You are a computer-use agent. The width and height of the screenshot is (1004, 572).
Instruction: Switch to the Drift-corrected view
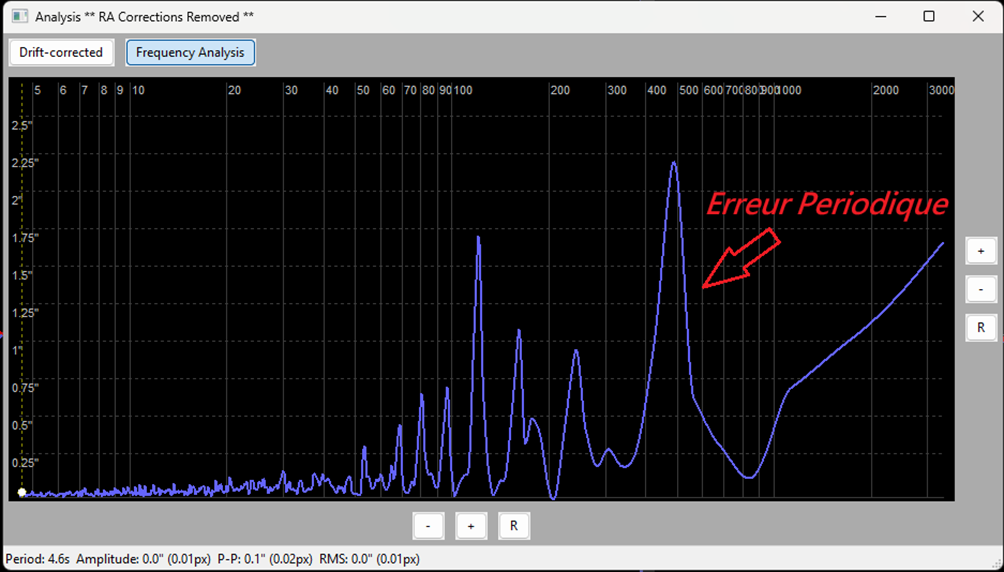pyautogui.click(x=61, y=53)
